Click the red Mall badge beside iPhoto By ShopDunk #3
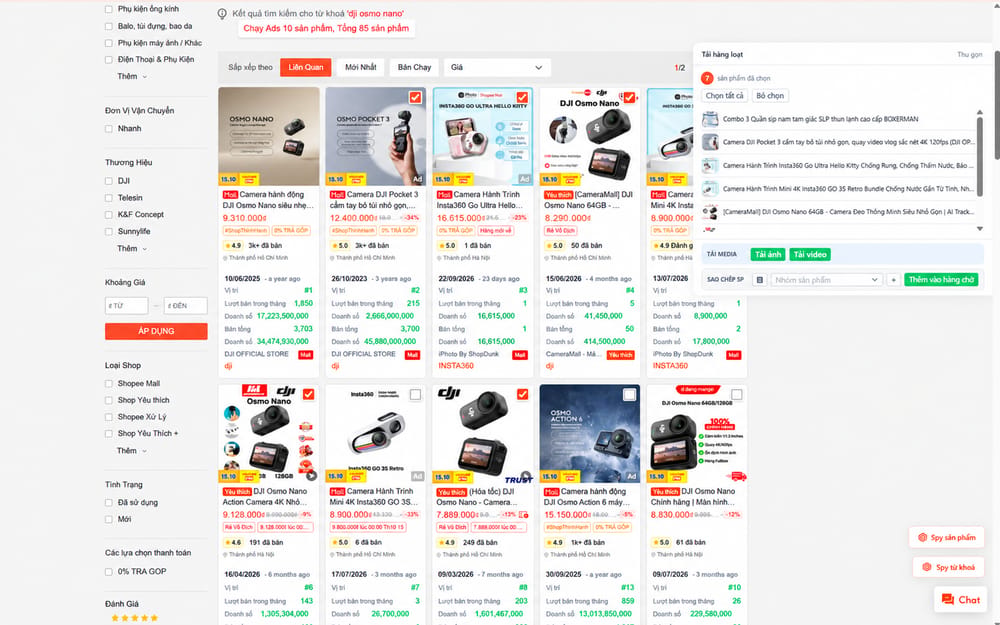Image resolution: width=1000 pixels, height=625 pixels. tap(520, 355)
